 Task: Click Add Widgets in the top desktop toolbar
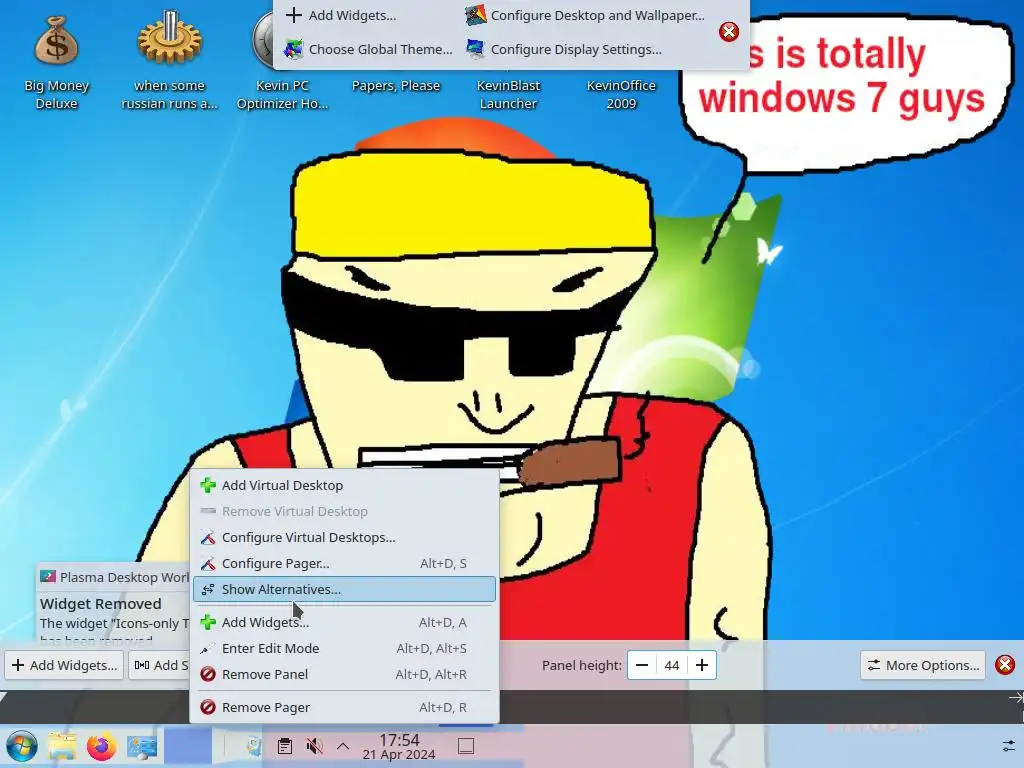click(342, 15)
